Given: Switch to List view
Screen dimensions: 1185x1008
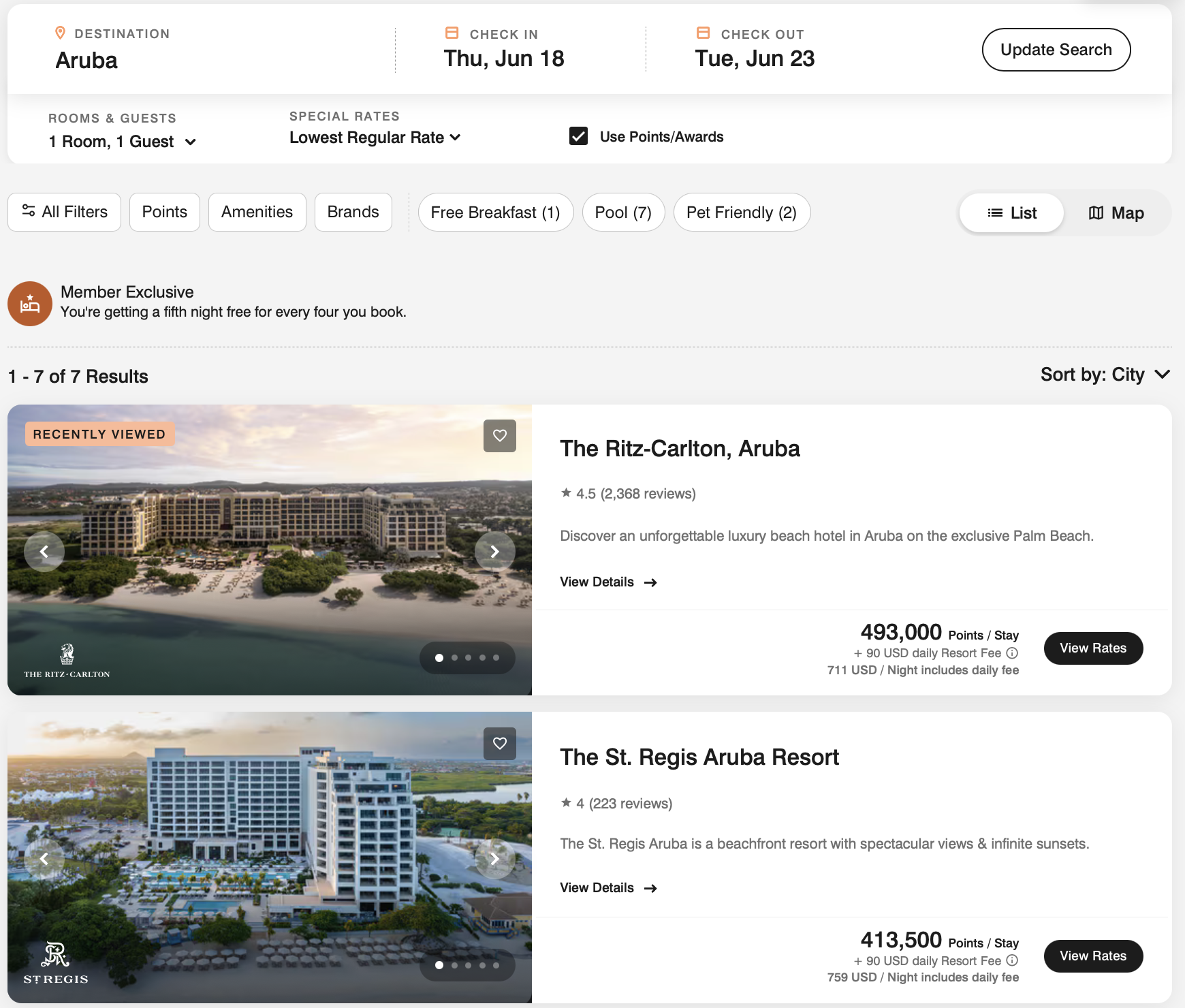Looking at the screenshot, I should tap(1011, 213).
